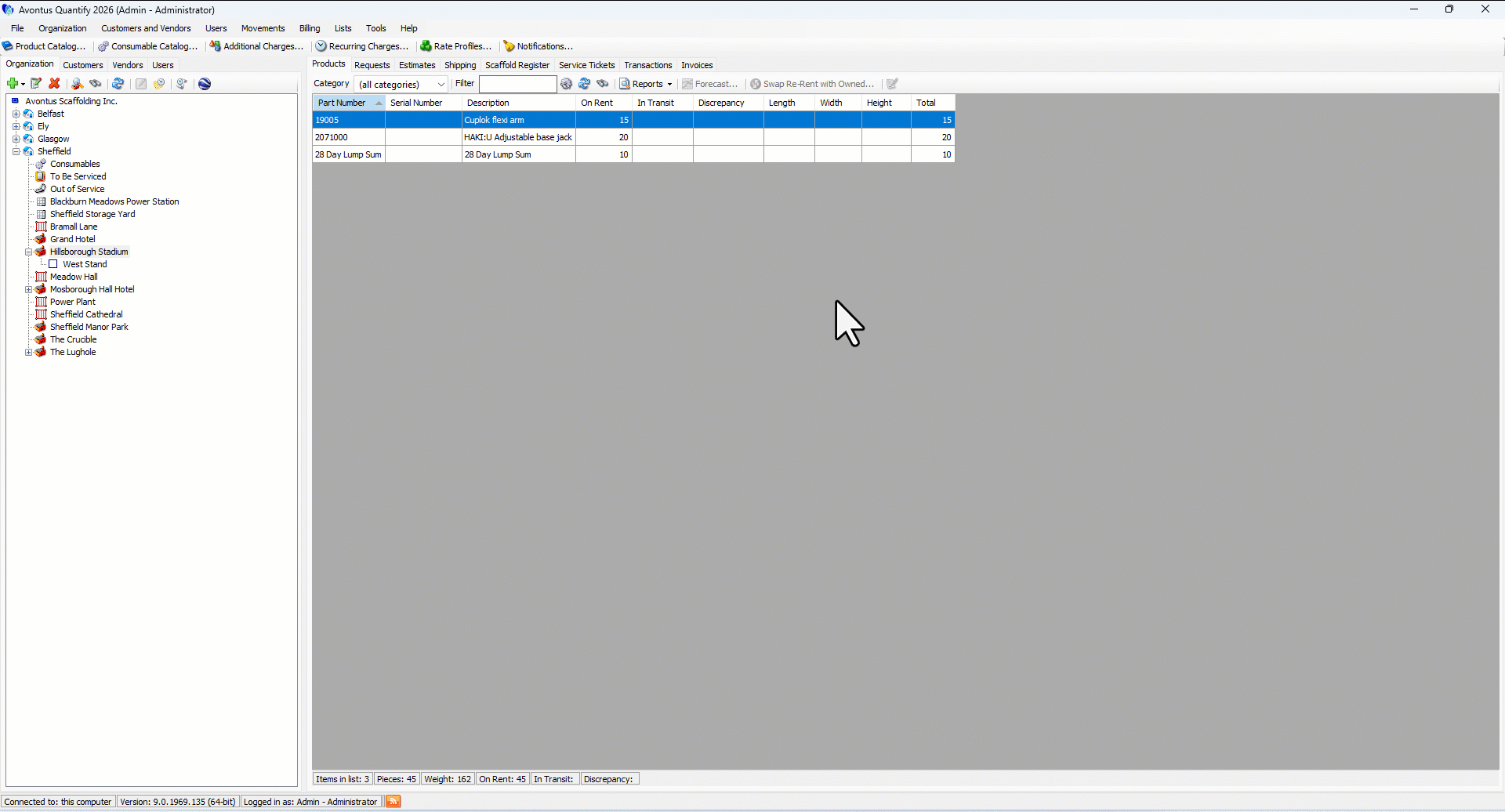Click the binoculars search icon beside filter
This screenshot has height=812, width=1505.
coord(603,84)
